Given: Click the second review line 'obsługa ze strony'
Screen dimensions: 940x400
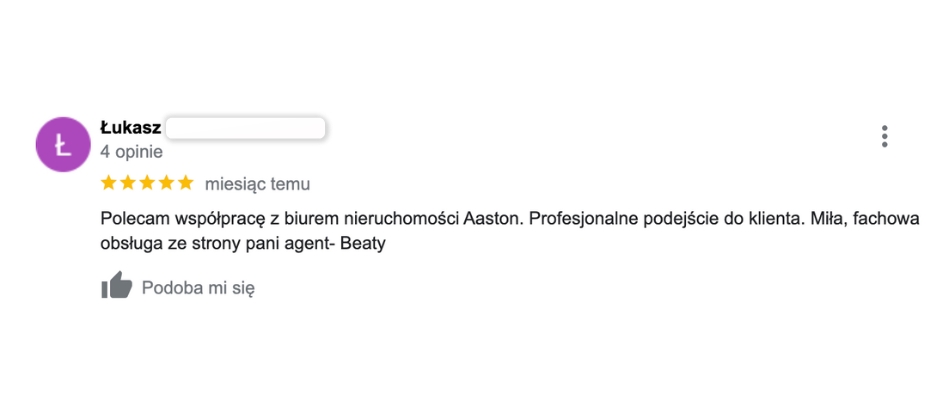Looking at the screenshot, I should tap(172, 245).
